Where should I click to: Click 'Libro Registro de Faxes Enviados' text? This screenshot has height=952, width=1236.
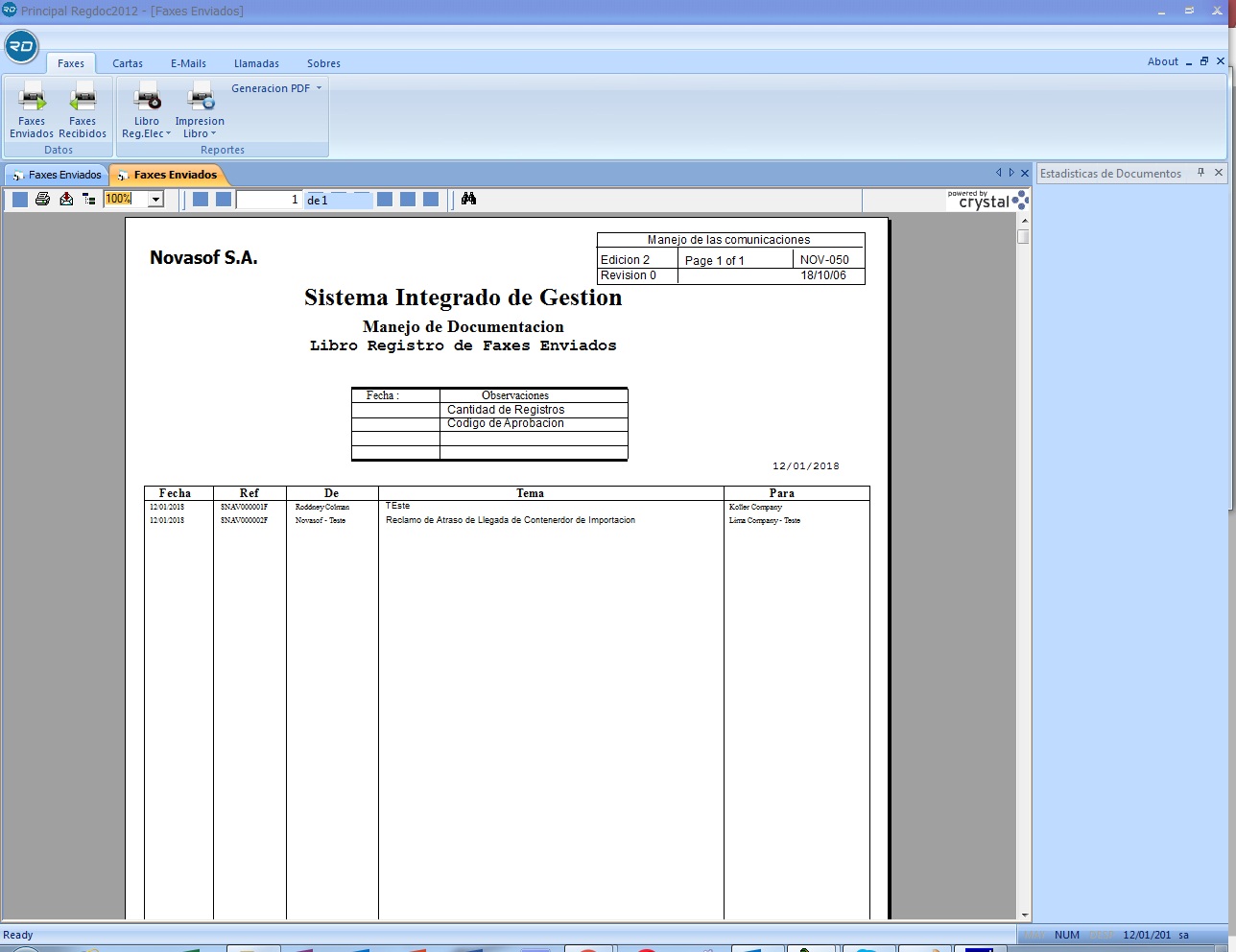[463, 345]
